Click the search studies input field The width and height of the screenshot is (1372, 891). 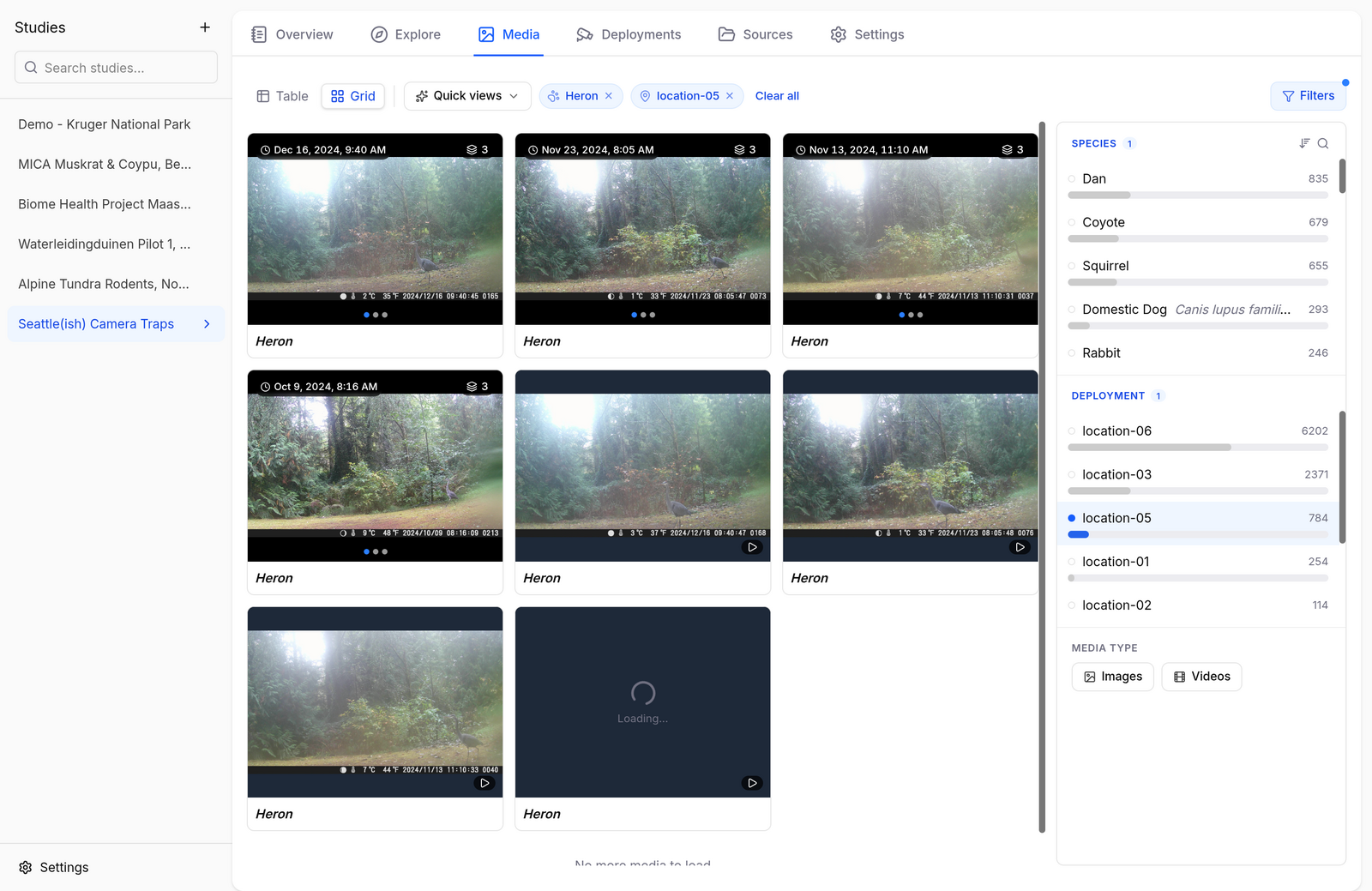116,67
